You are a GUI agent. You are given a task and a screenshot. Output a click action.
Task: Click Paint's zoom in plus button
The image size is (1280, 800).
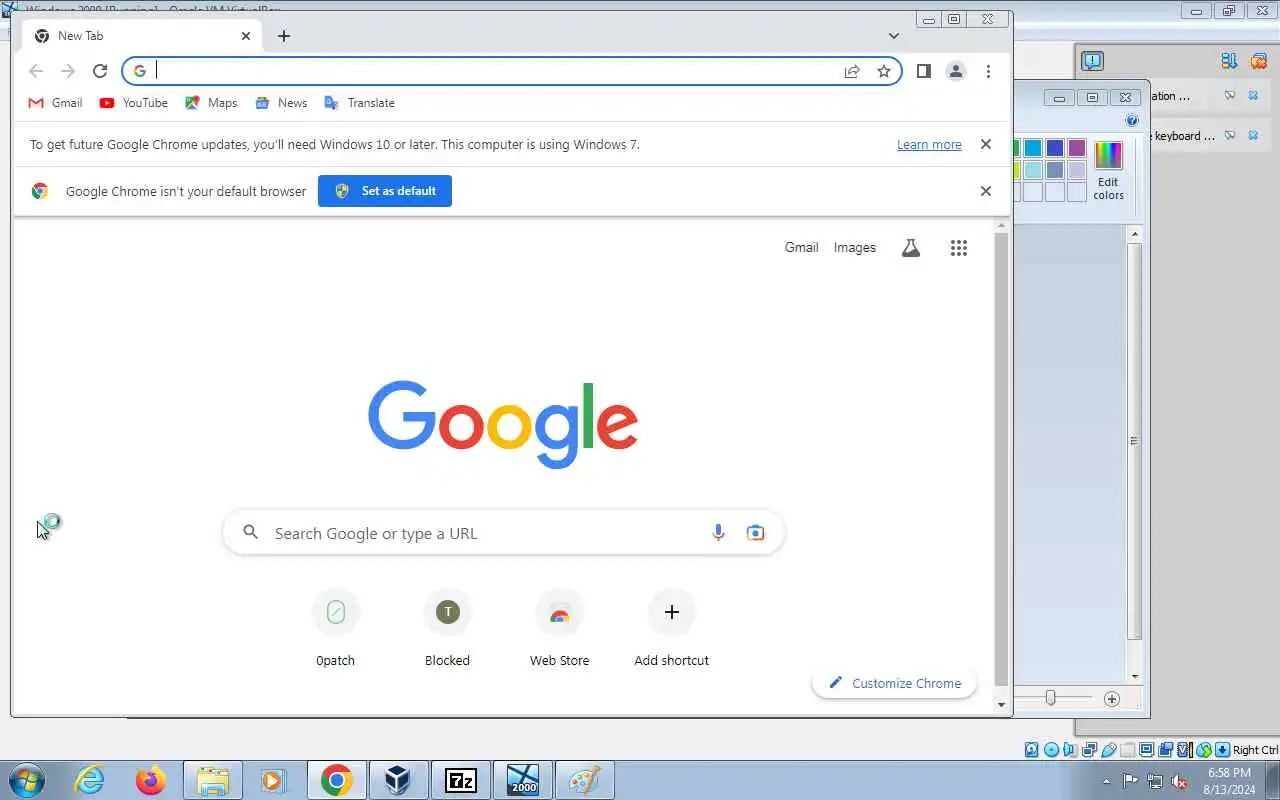[1112, 699]
